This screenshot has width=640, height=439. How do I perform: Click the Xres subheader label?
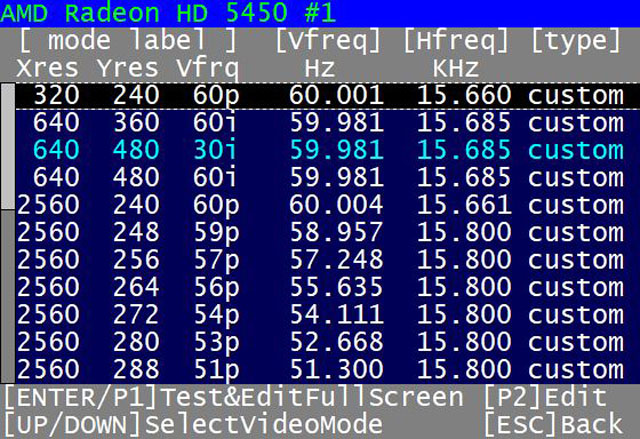click(x=47, y=68)
